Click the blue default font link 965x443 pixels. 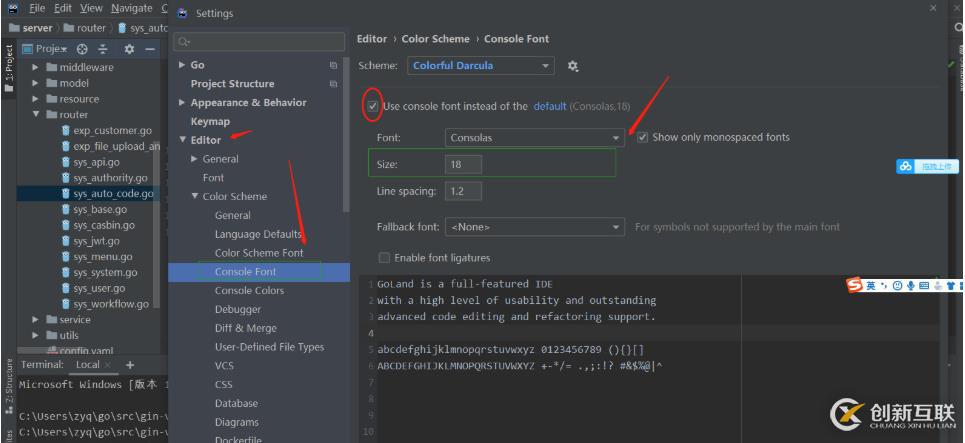549,106
